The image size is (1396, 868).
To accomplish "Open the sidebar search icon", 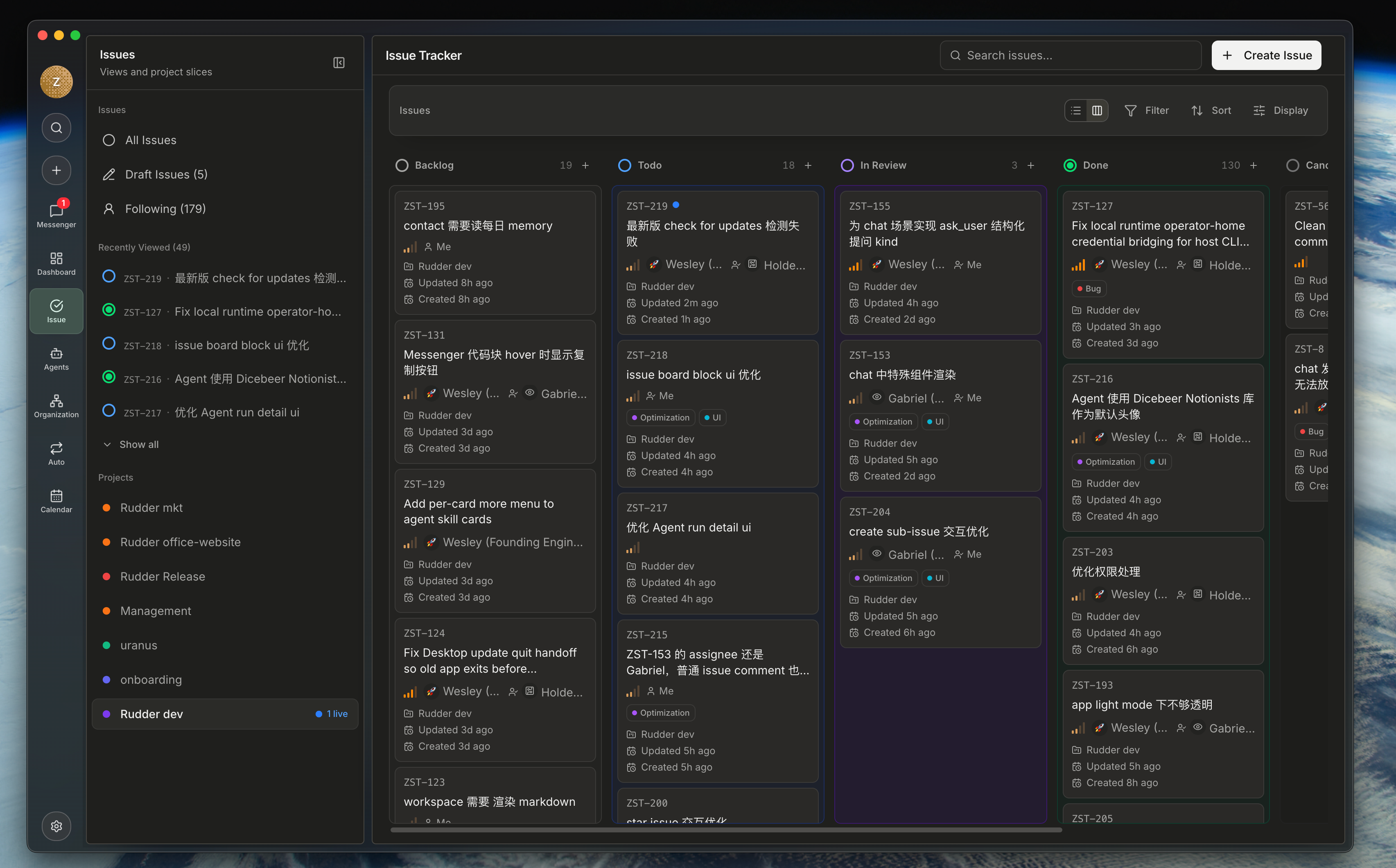I will 56,127.
